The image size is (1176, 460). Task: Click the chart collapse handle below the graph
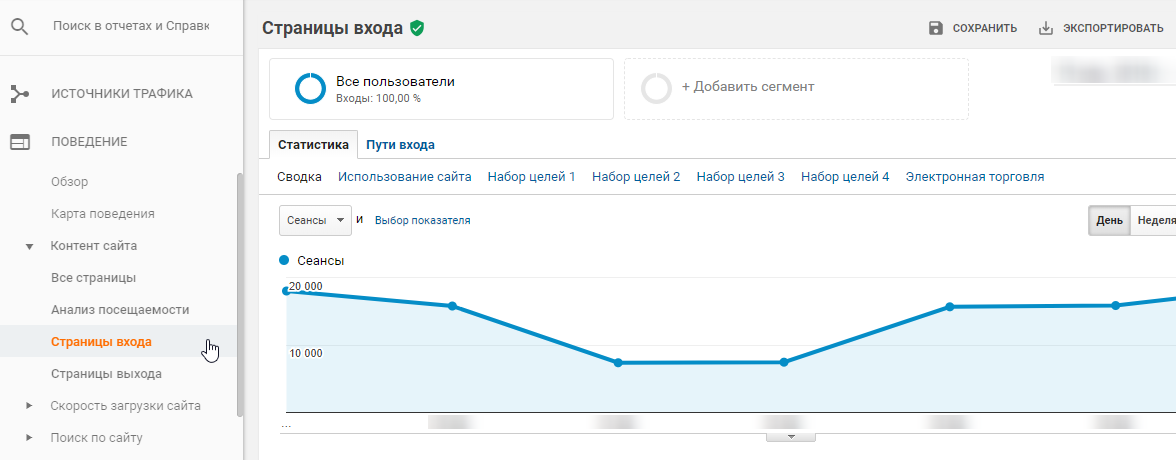click(x=790, y=437)
